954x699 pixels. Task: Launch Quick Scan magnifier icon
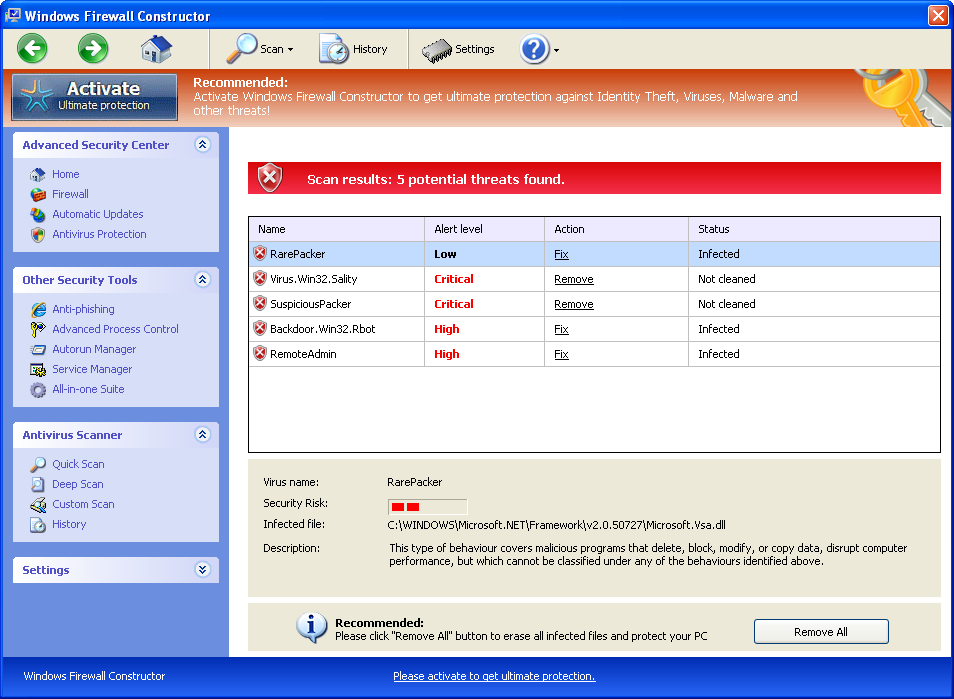point(38,464)
